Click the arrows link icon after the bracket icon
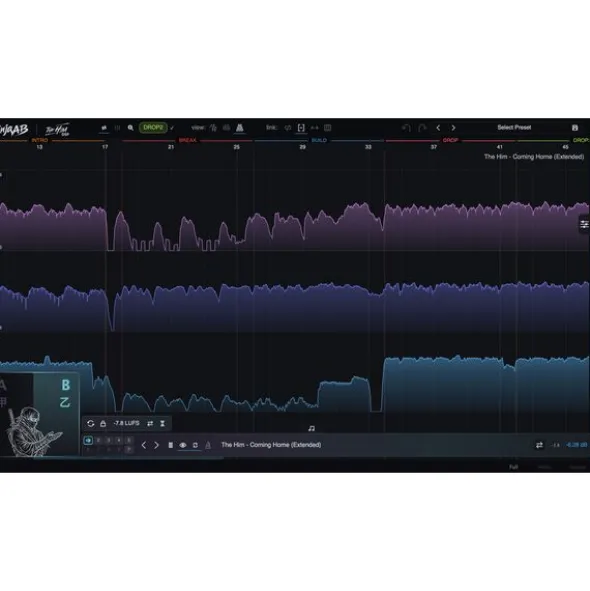590x591 pixels. [314, 128]
